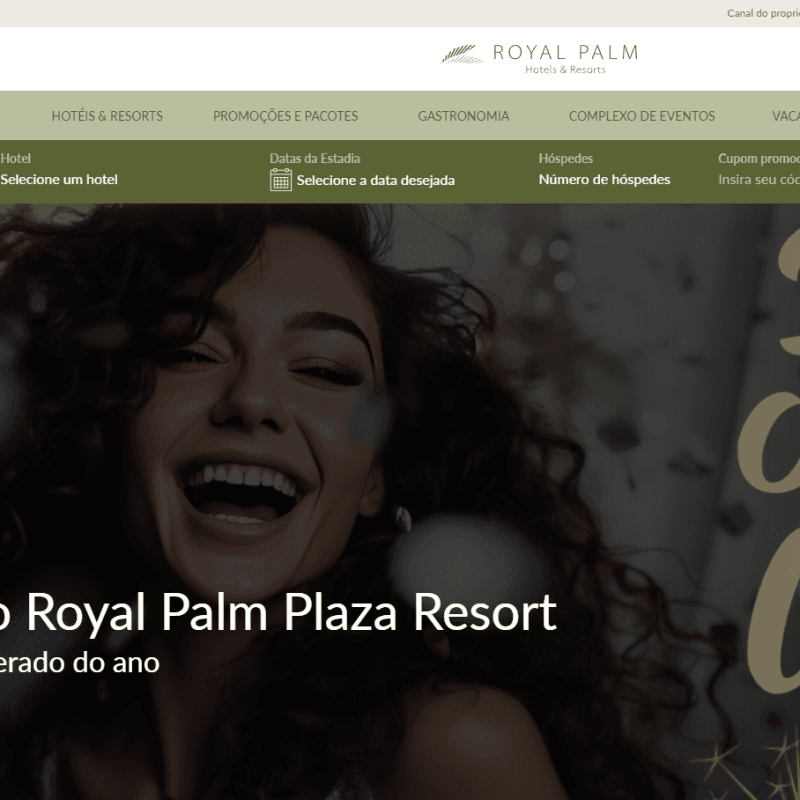This screenshot has height=800, width=800.
Task: Go to the Gastronomia section
Action: pyautogui.click(x=463, y=116)
